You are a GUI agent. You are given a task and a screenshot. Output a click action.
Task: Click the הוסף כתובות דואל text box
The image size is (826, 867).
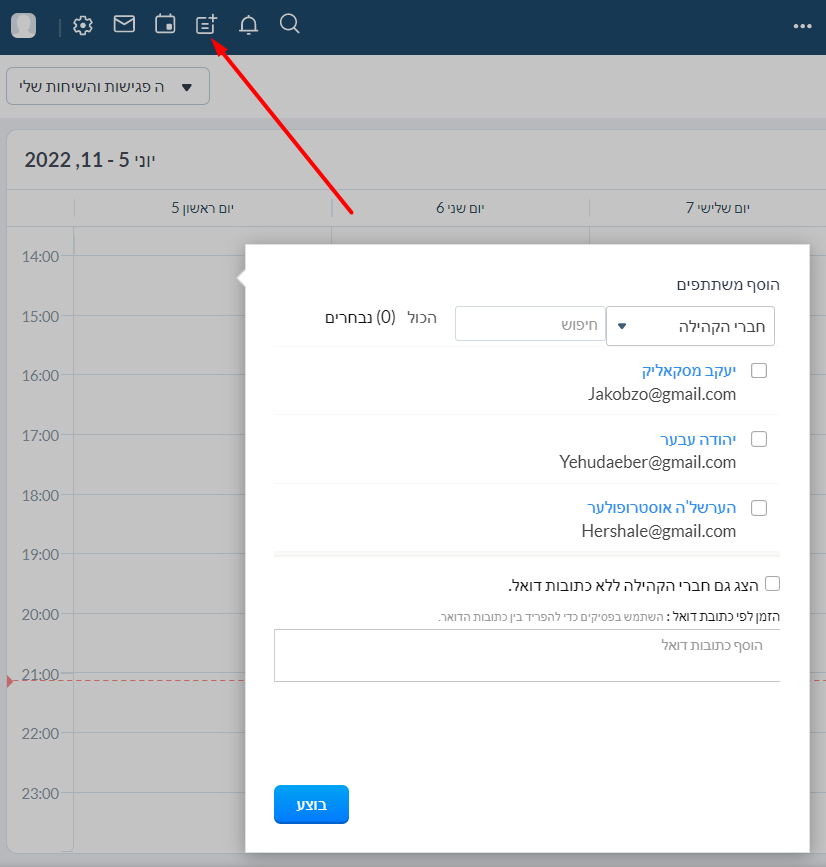click(x=526, y=655)
